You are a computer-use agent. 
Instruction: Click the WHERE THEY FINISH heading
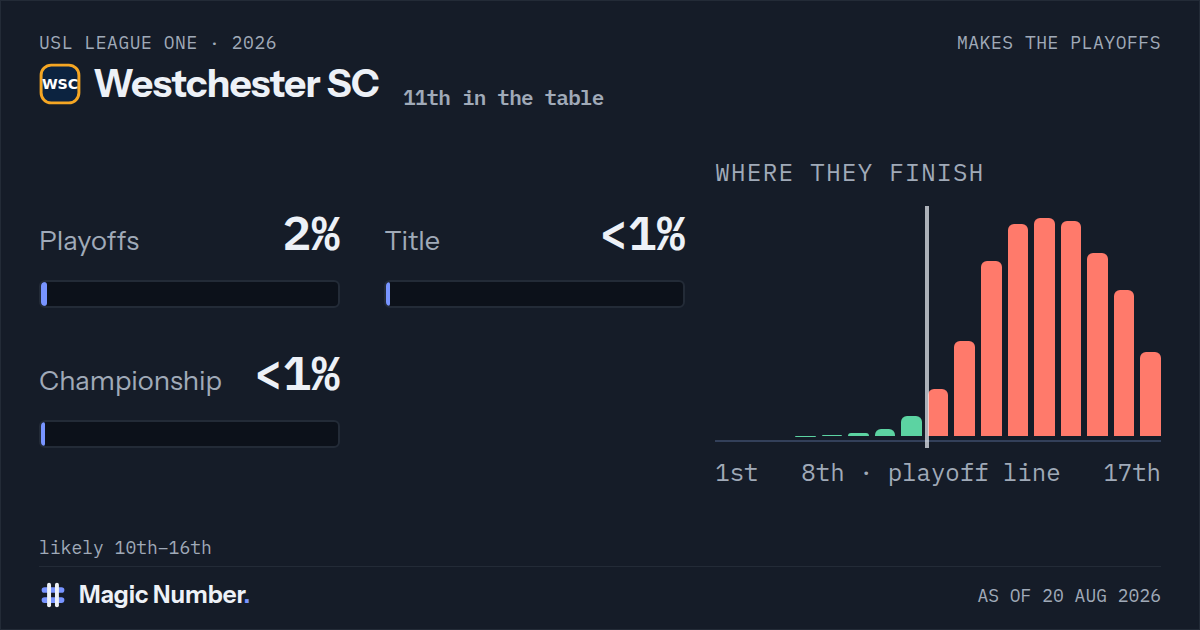[x=849, y=173]
